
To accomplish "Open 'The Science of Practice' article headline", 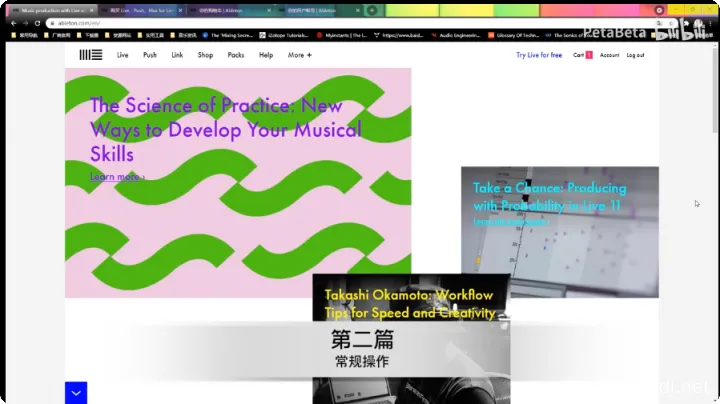I will tap(225, 130).
